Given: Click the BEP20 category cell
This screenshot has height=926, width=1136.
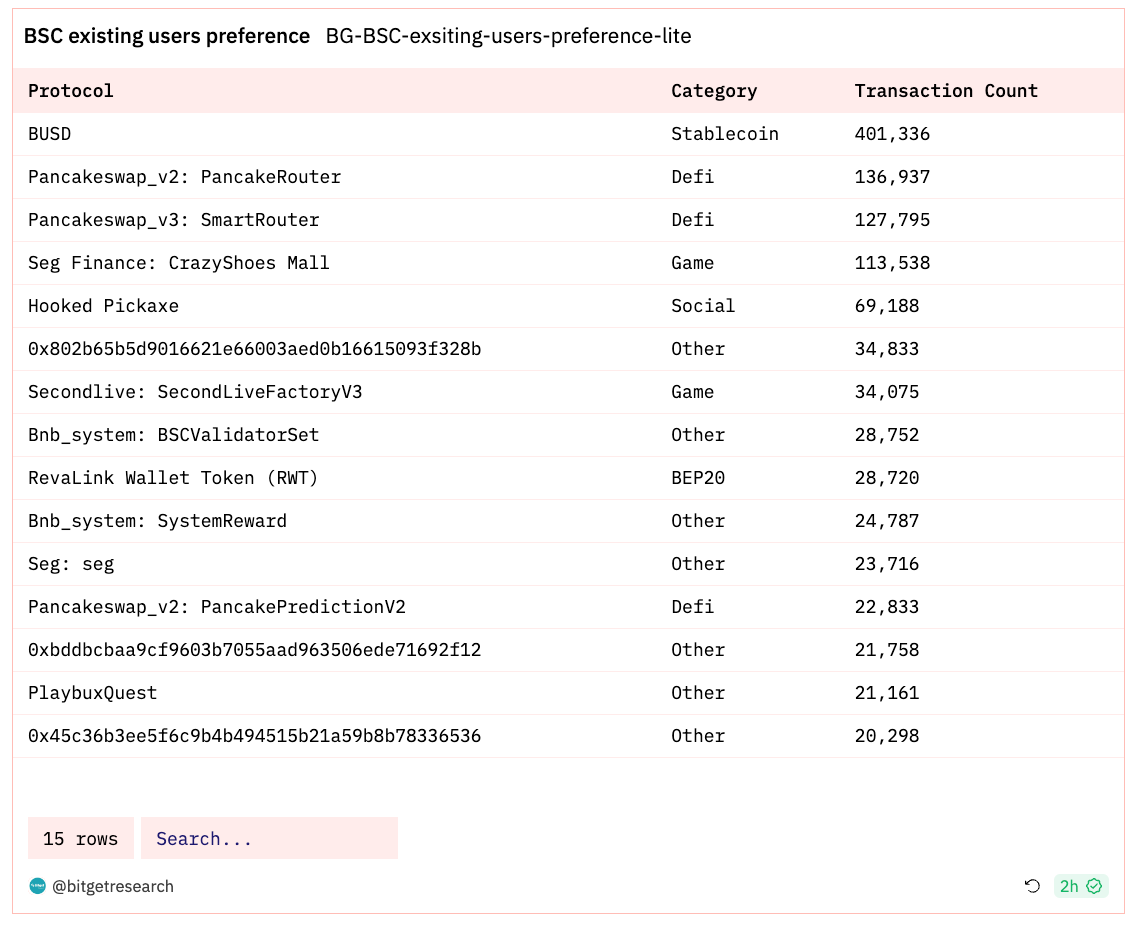Looking at the screenshot, I should 698,478.
